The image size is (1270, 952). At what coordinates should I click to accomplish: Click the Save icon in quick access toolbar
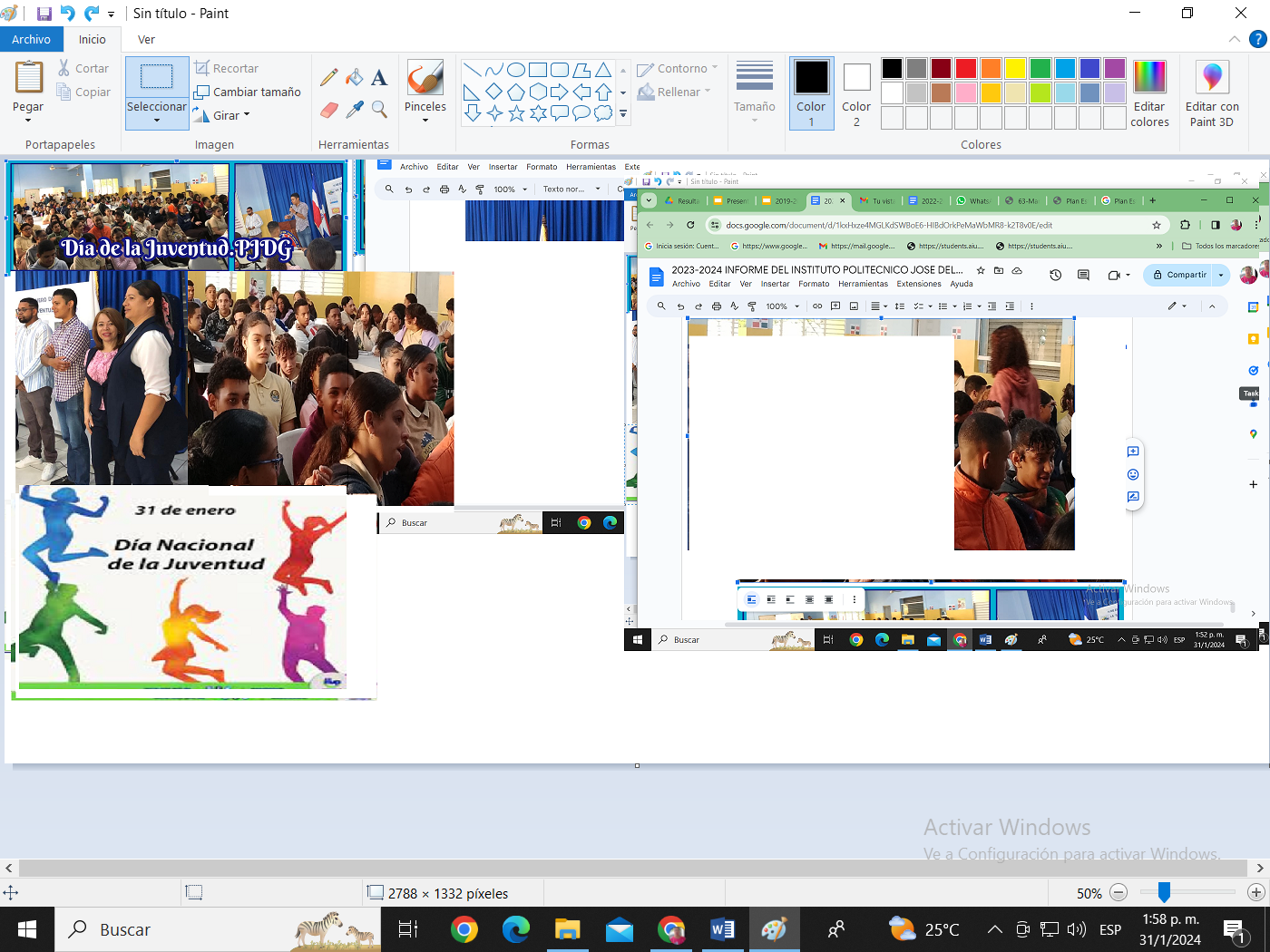44,14
